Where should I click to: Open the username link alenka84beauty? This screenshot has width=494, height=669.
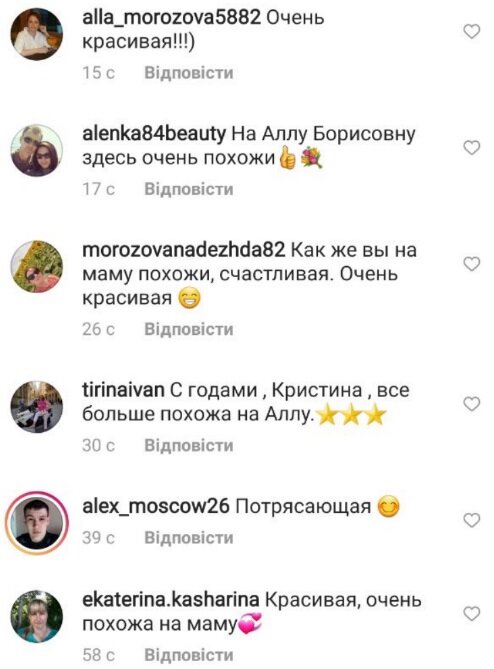[154, 134]
